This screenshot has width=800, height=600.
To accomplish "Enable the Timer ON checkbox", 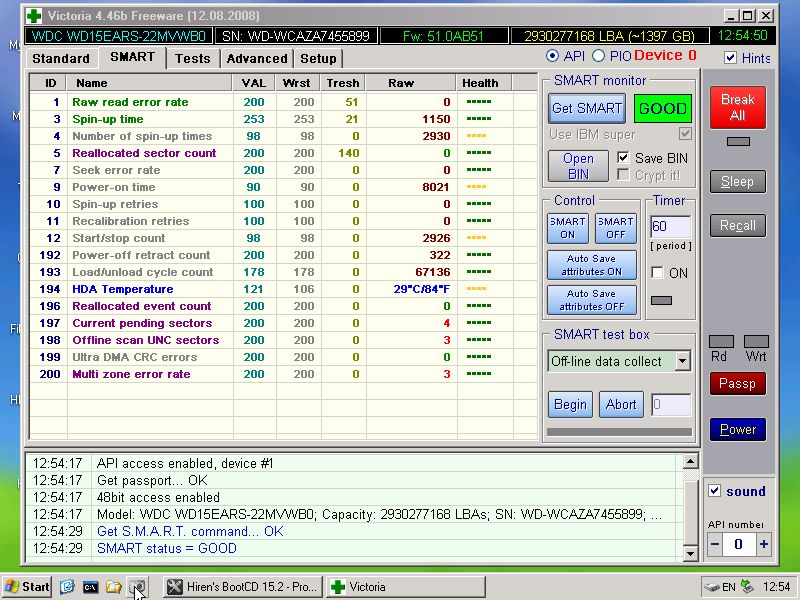I will point(657,272).
